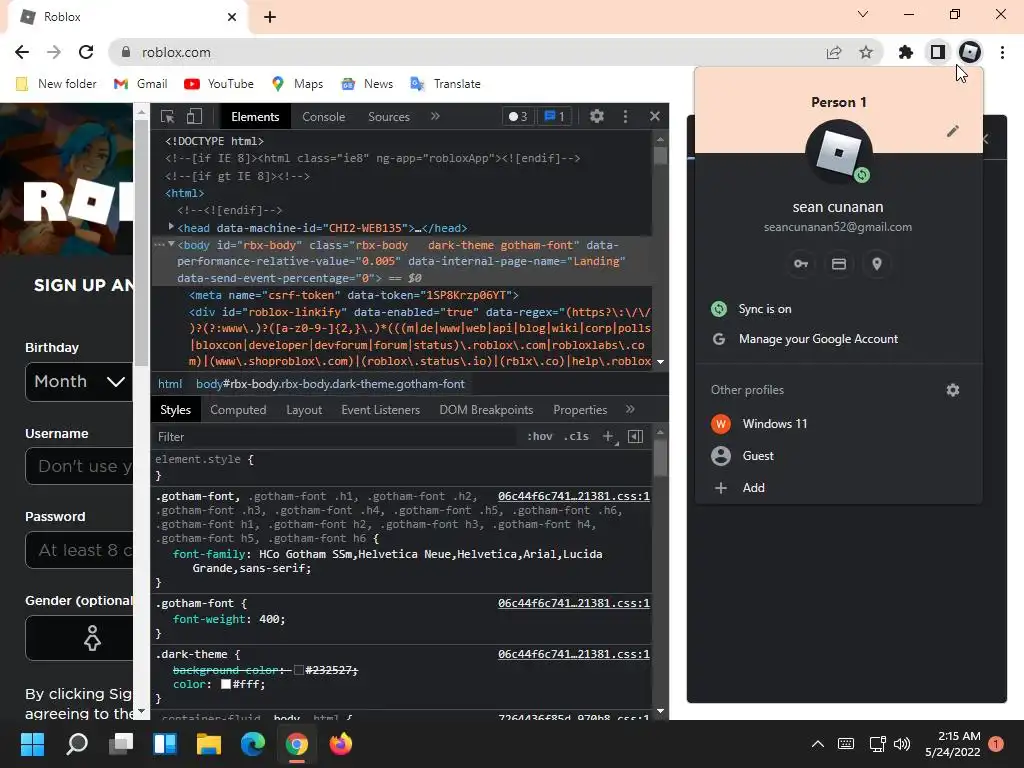The image size is (1024, 768).
Task: Toggle the :hov element state button
Action: click(x=539, y=436)
